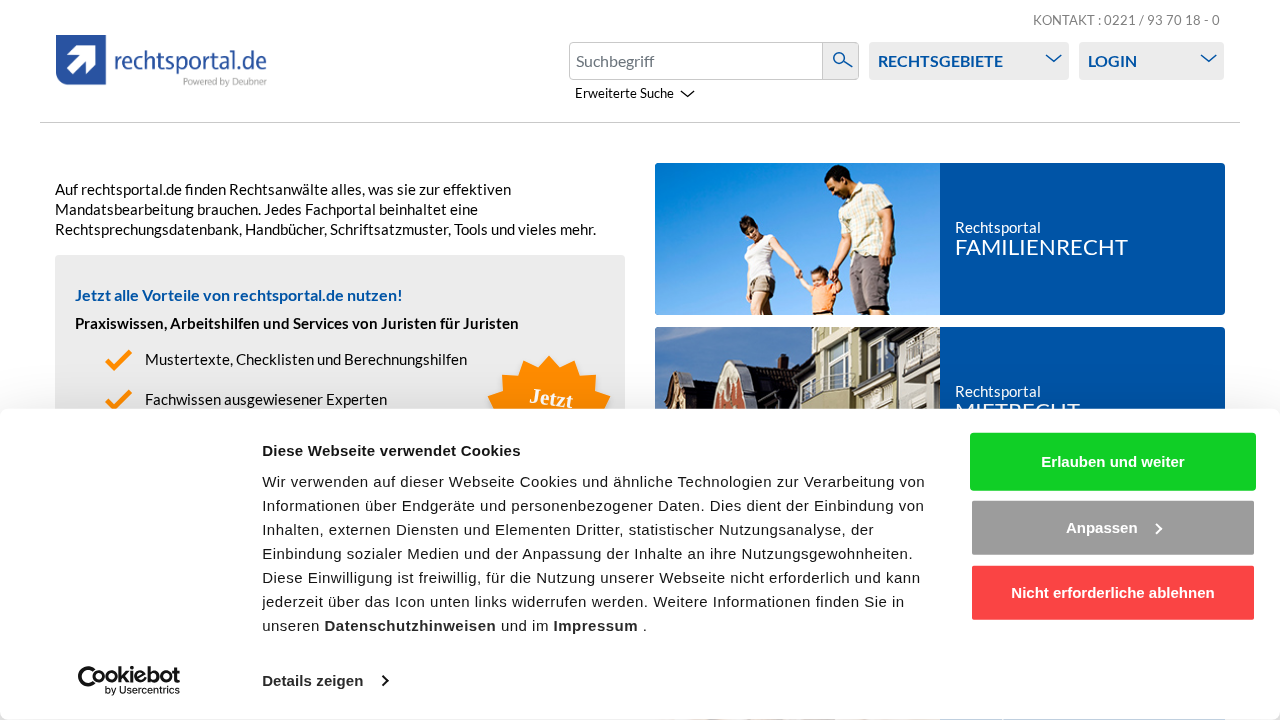Image resolution: width=1280 pixels, height=720 pixels.
Task: Click checkmark icon beside Fachwissen
Action: pyautogui.click(x=118, y=399)
